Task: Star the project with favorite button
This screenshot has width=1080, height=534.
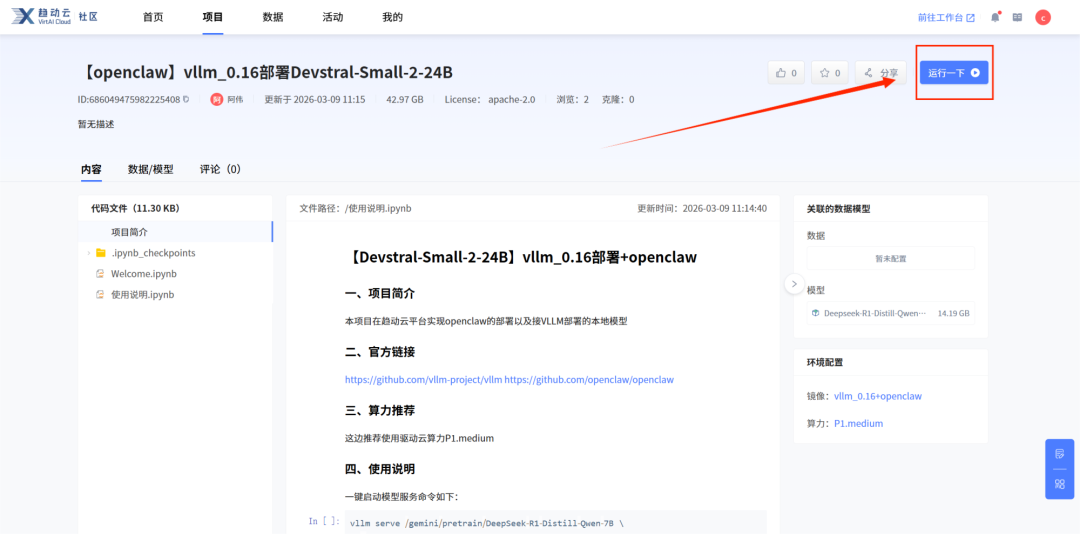Action: tap(829, 72)
